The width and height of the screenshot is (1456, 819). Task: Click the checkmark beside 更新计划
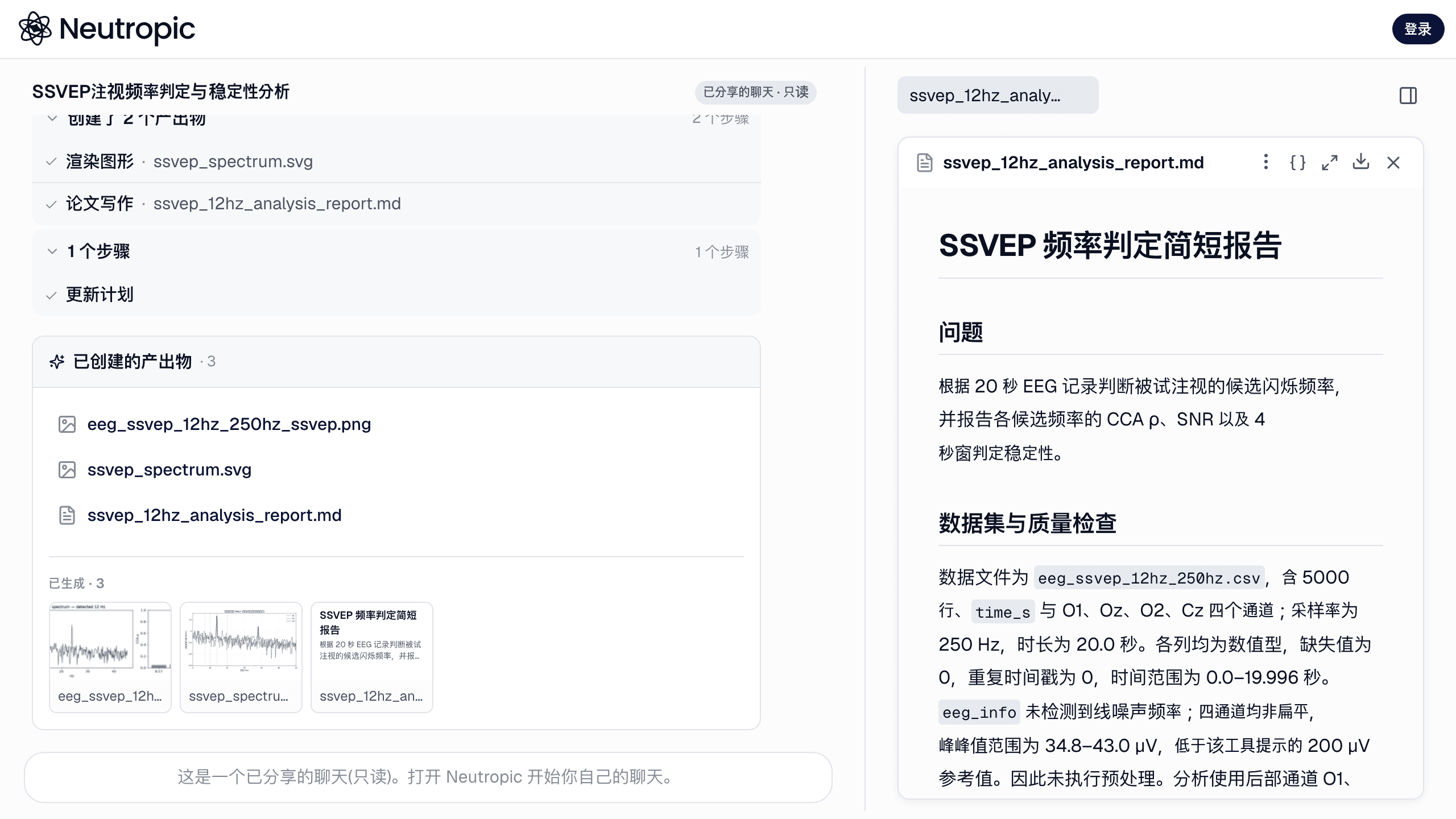click(51, 295)
